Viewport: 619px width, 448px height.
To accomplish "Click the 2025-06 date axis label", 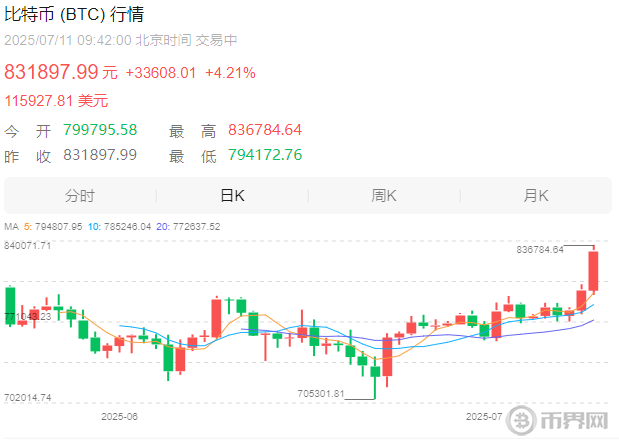I will click(x=120, y=416).
